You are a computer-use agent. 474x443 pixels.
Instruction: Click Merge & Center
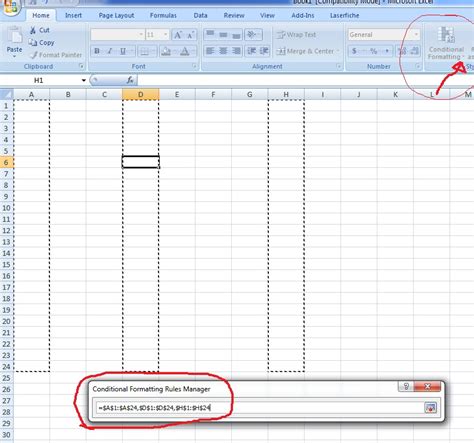click(x=305, y=51)
